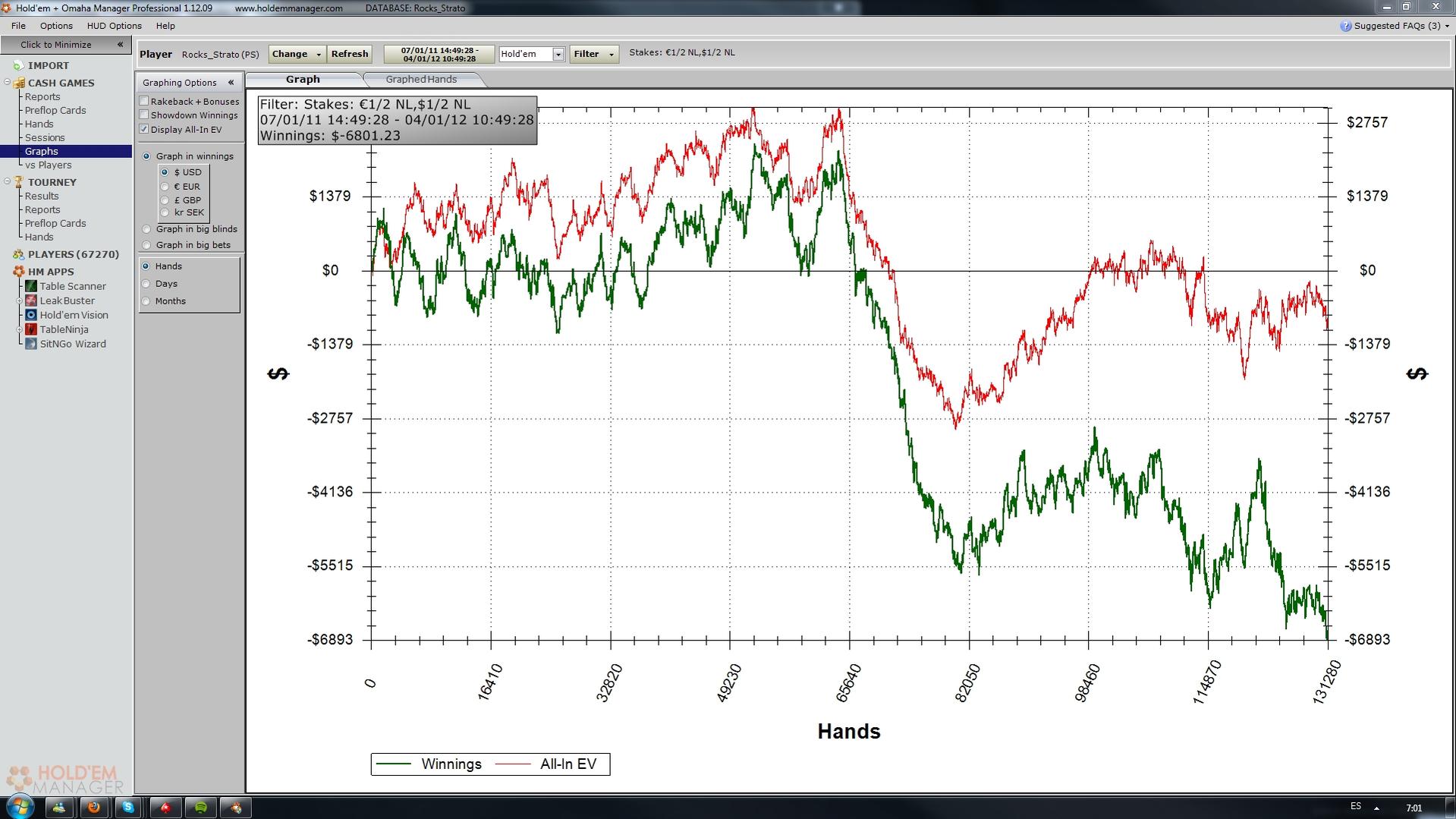
Task: Click the Hold'em Manager title bar icon
Action: [7, 8]
